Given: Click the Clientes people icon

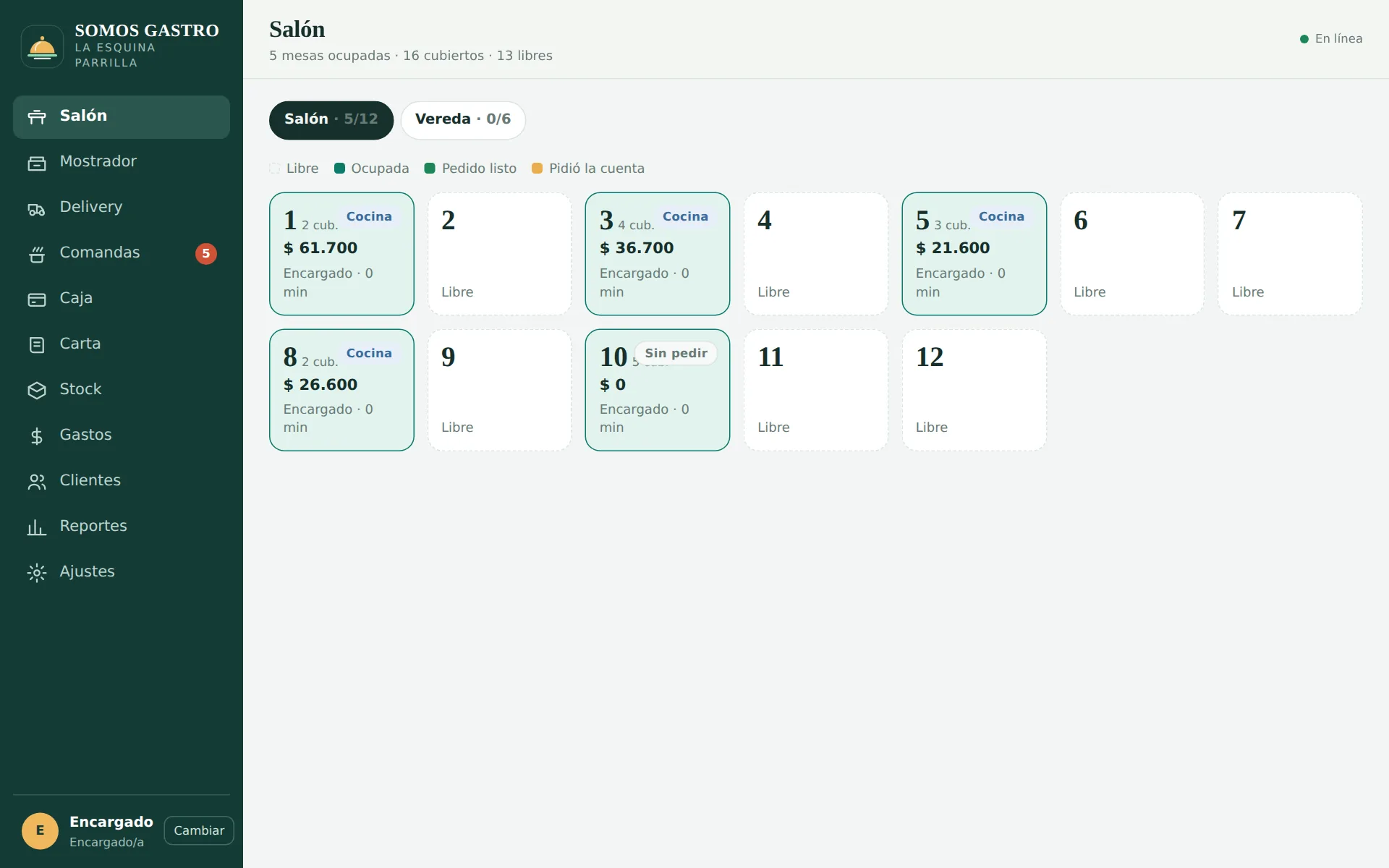Looking at the screenshot, I should click(37, 482).
